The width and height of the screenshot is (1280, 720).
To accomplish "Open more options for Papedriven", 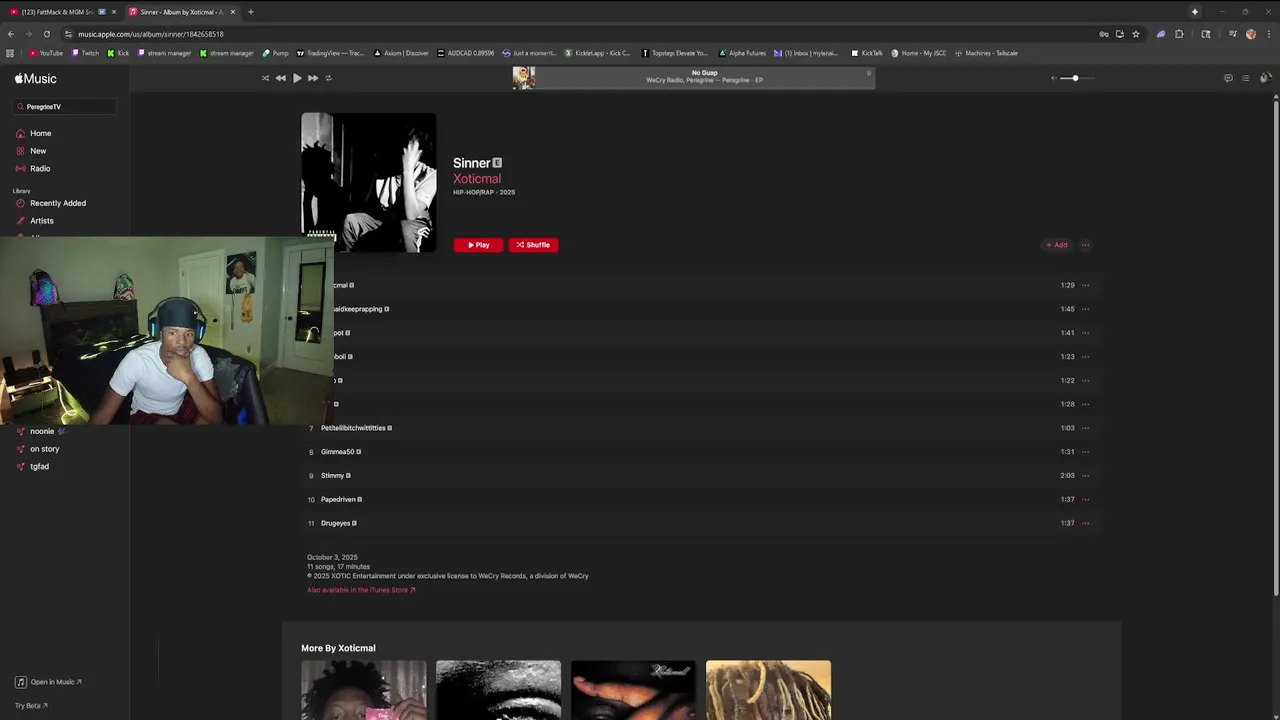I will pos(1085,499).
